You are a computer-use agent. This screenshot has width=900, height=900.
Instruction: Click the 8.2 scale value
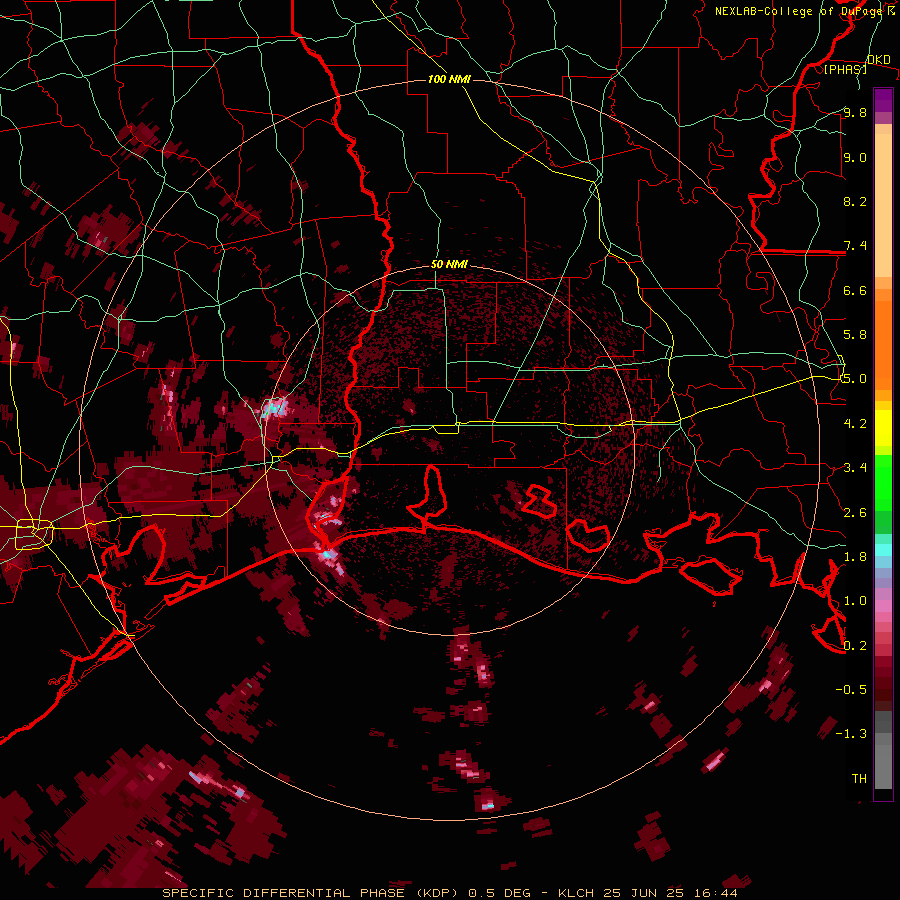tap(855, 201)
